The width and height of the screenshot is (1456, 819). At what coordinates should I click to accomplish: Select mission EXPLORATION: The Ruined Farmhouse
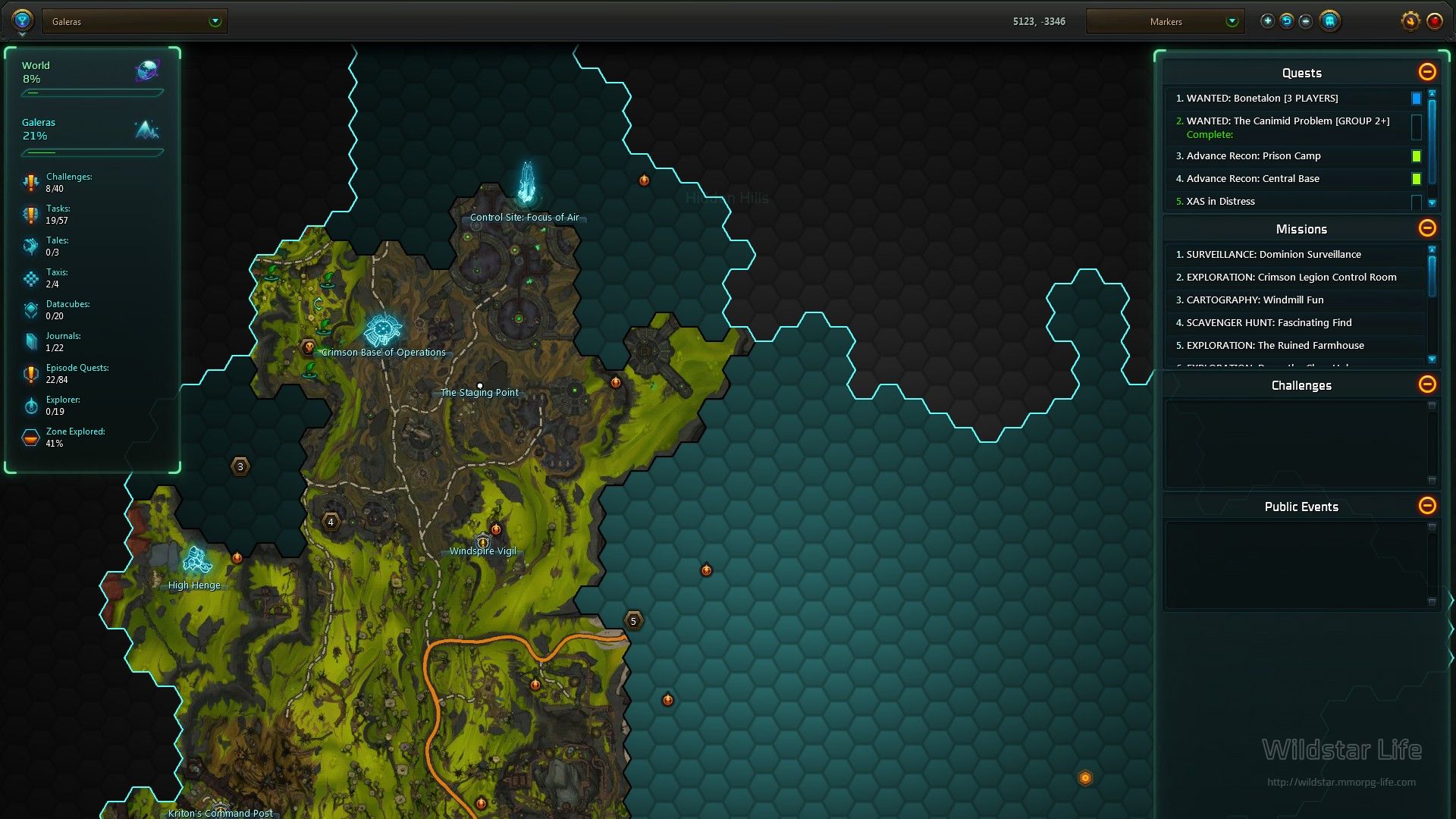(x=1294, y=346)
